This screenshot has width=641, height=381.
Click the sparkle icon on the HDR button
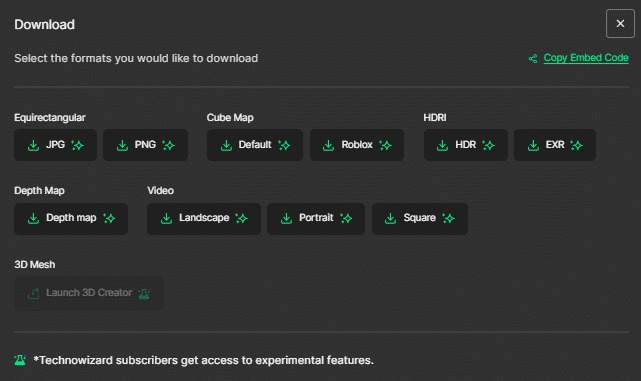pyautogui.click(x=488, y=145)
